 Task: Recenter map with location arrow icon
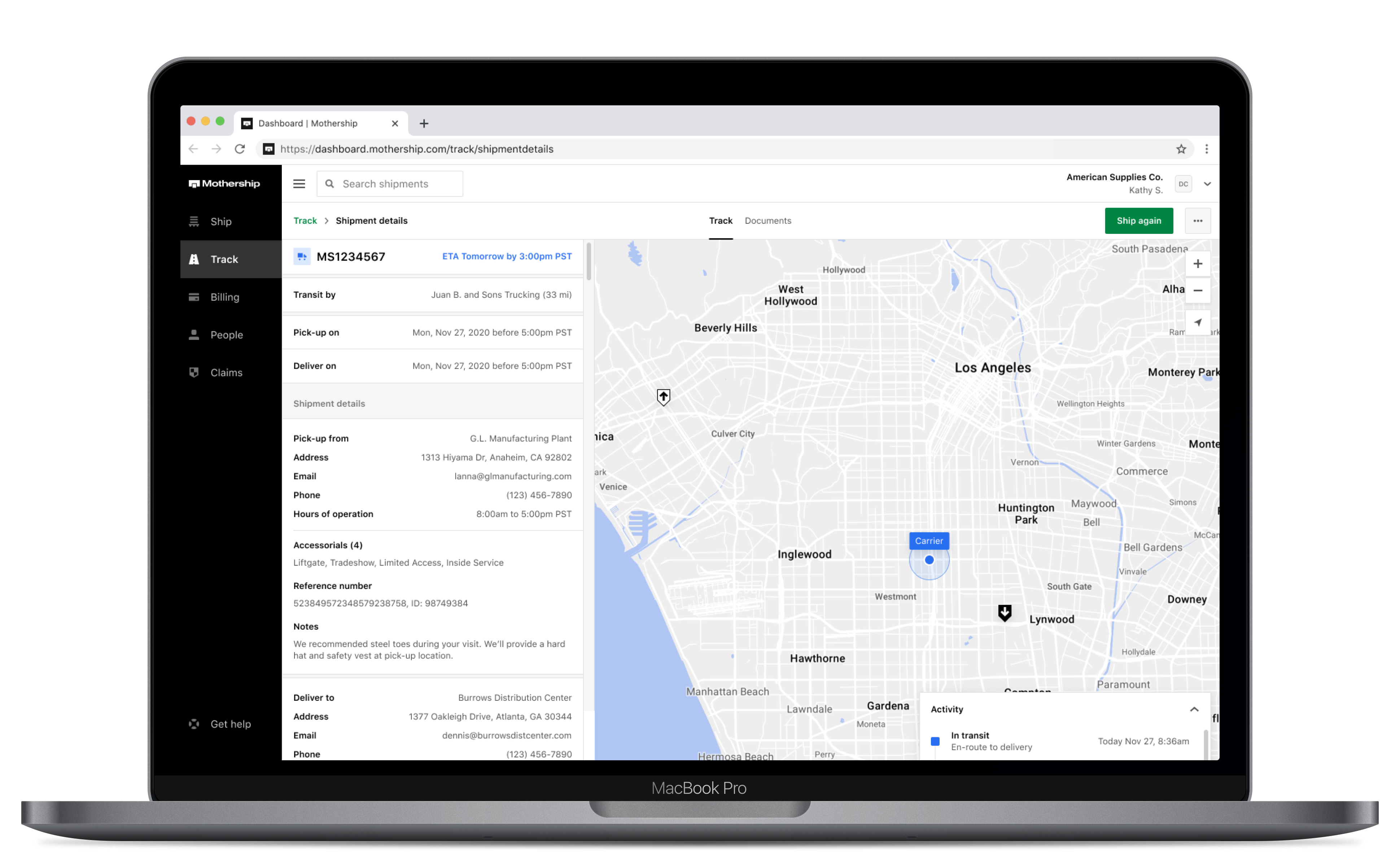1197,323
